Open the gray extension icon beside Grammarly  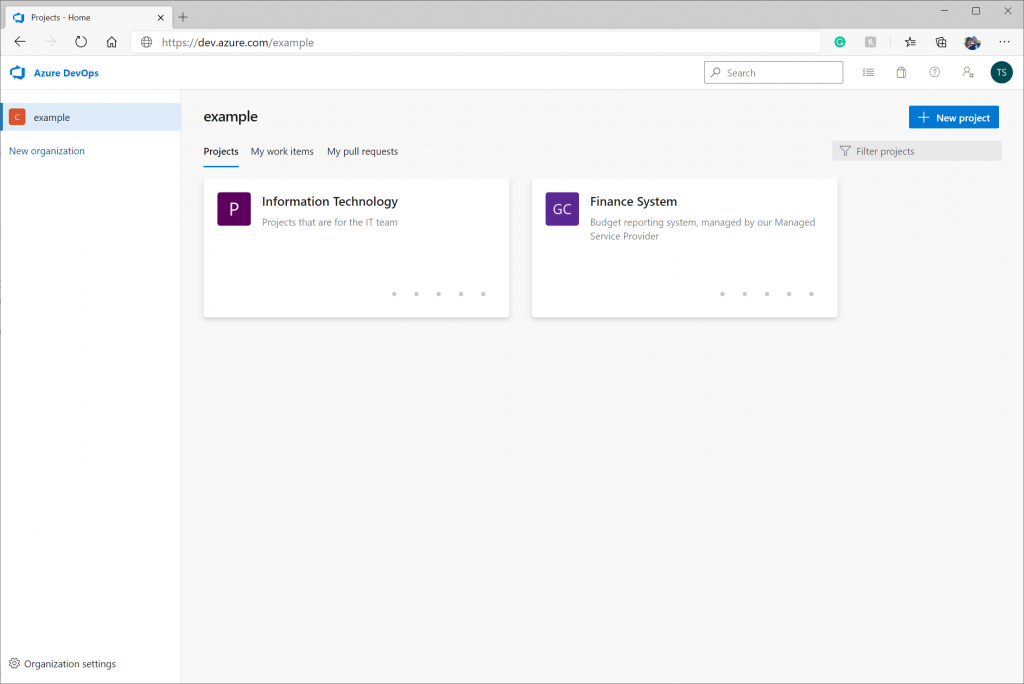click(x=871, y=42)
